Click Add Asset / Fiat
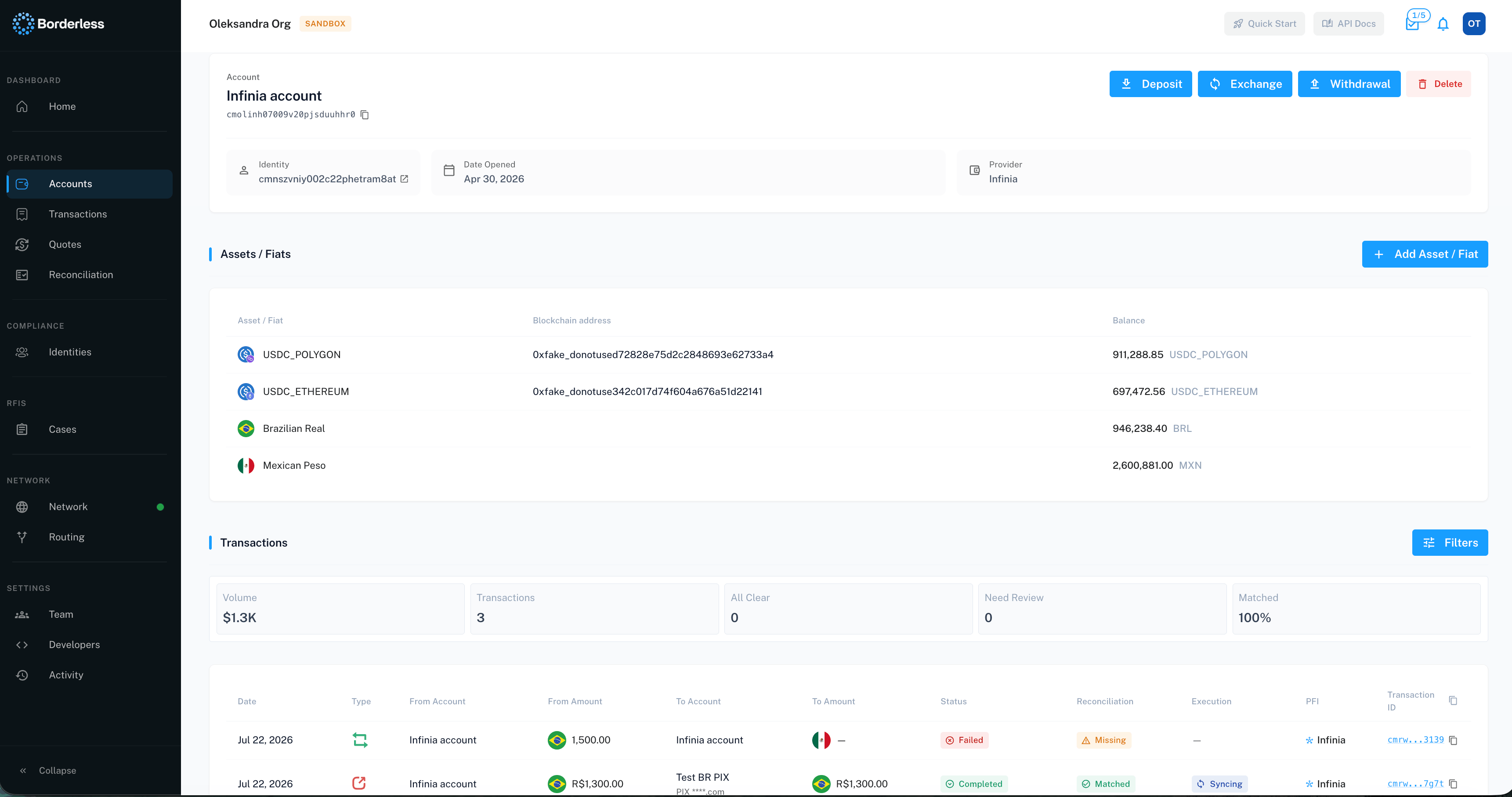The image size is (1512, 797). 1425,254
